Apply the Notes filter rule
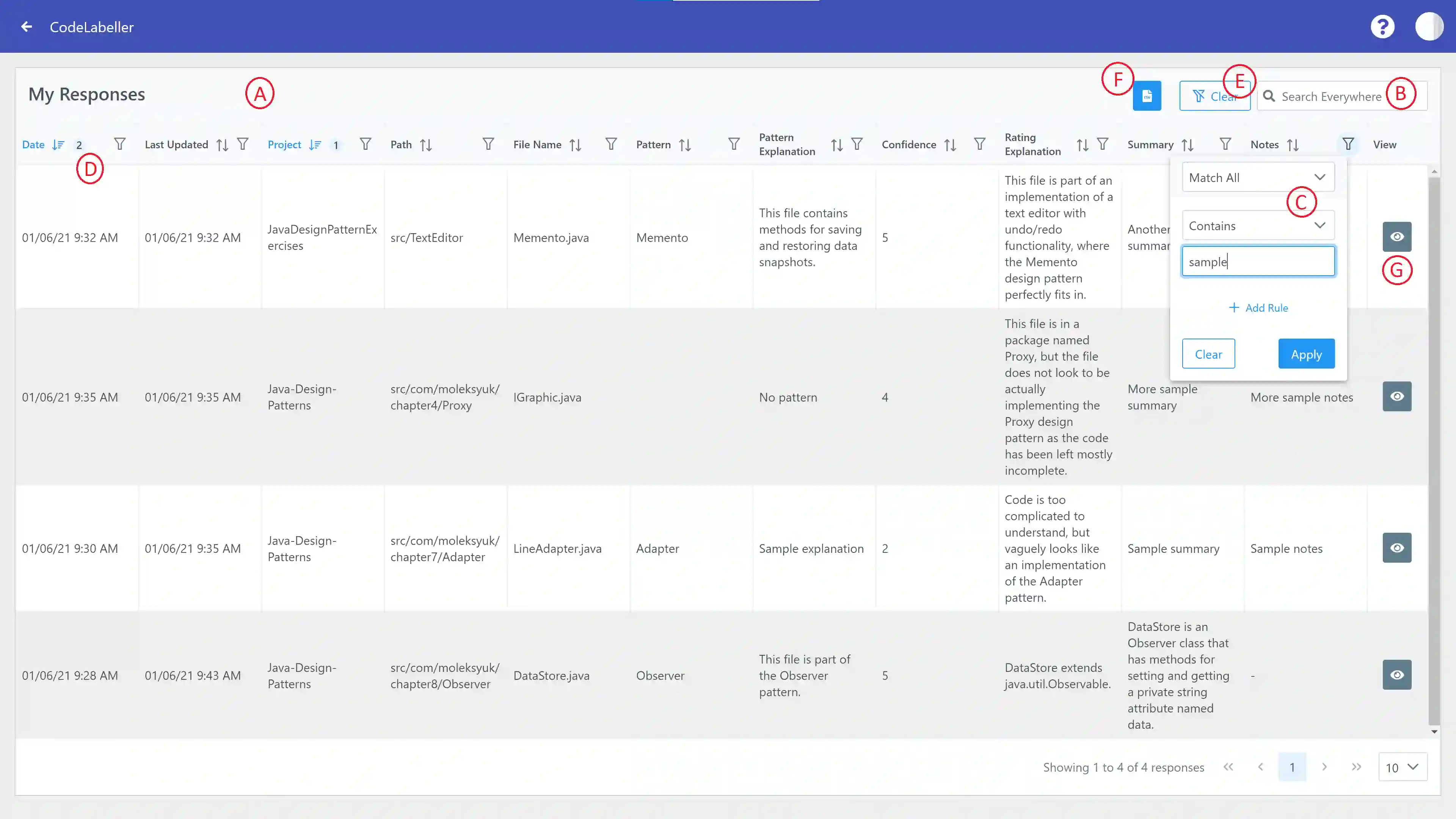Image resolution: width=1456 pixels, height=819 pixels. tap(1305, 354)
